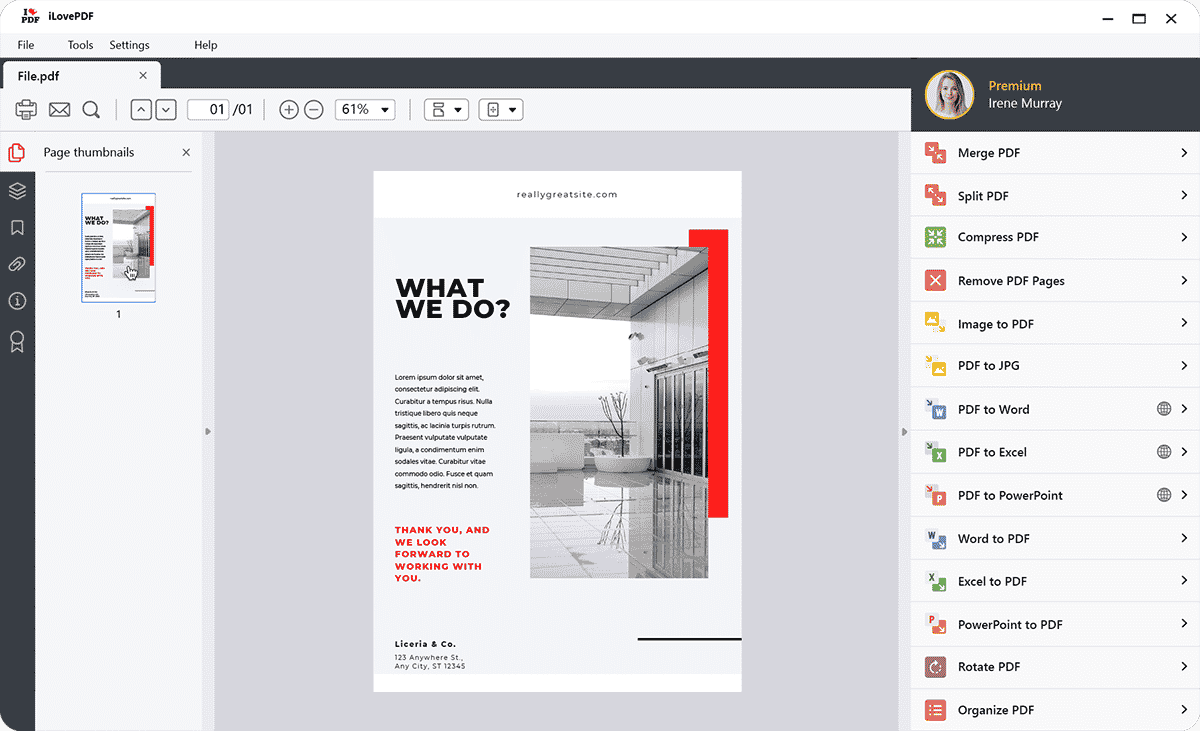Image resolution: width=1200 pixels, height=731 pixels.
Task: Open the Bookmarks sidebar panel
Action: coord(17,228)
